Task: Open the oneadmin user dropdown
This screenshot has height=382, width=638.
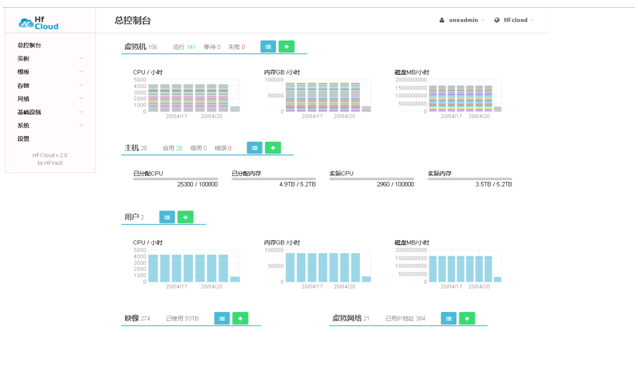Action: [462, 20]
